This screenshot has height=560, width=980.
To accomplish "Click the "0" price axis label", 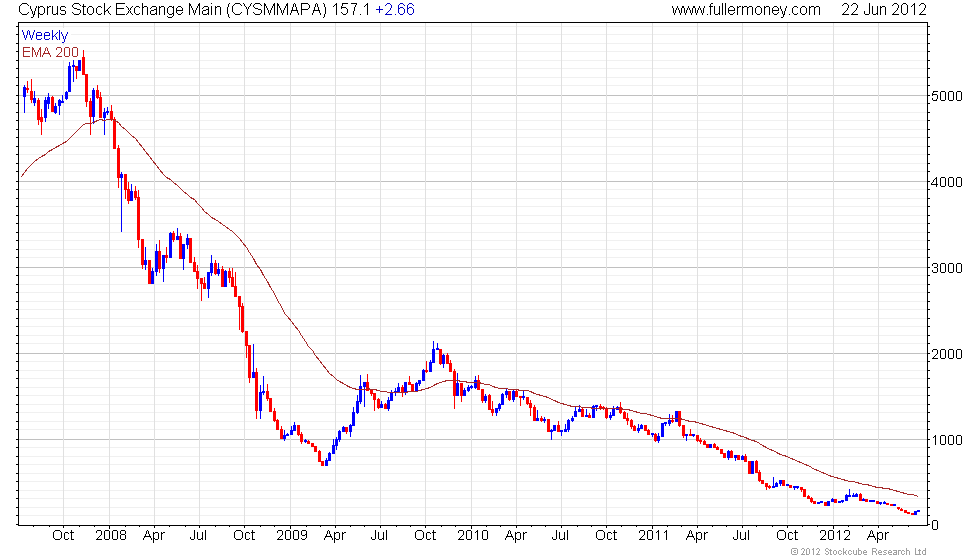I will click(934, 525).
